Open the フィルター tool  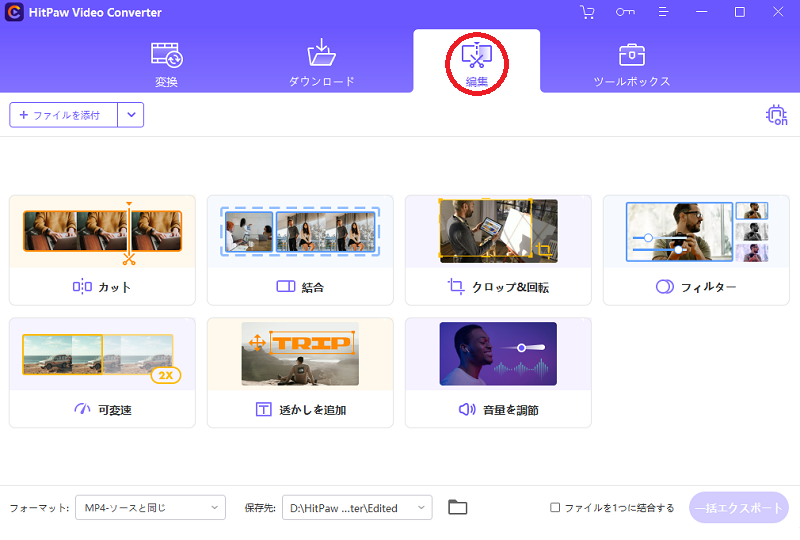tap(696, 250)
